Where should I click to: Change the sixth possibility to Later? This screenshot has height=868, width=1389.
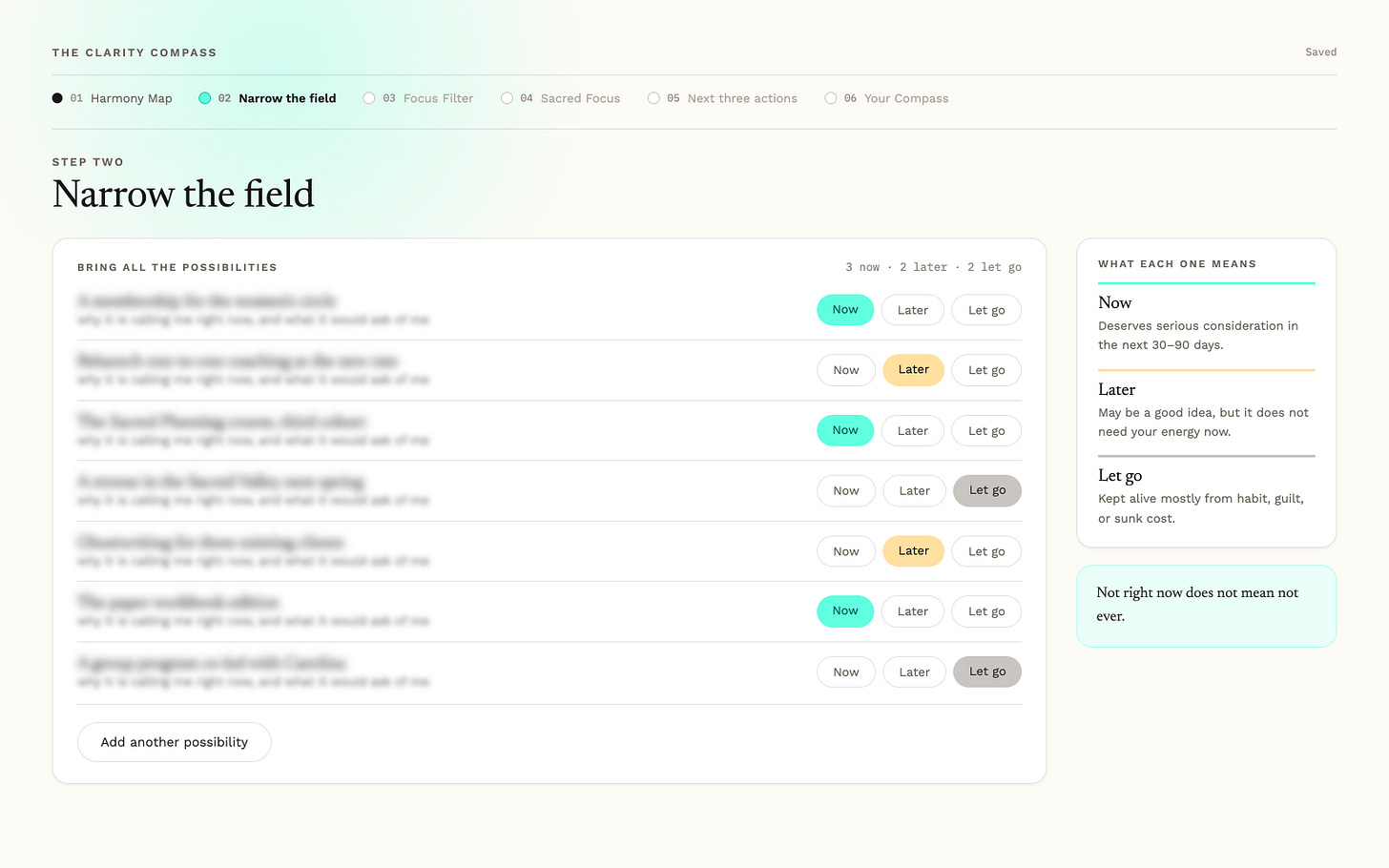tap(913, 611)
